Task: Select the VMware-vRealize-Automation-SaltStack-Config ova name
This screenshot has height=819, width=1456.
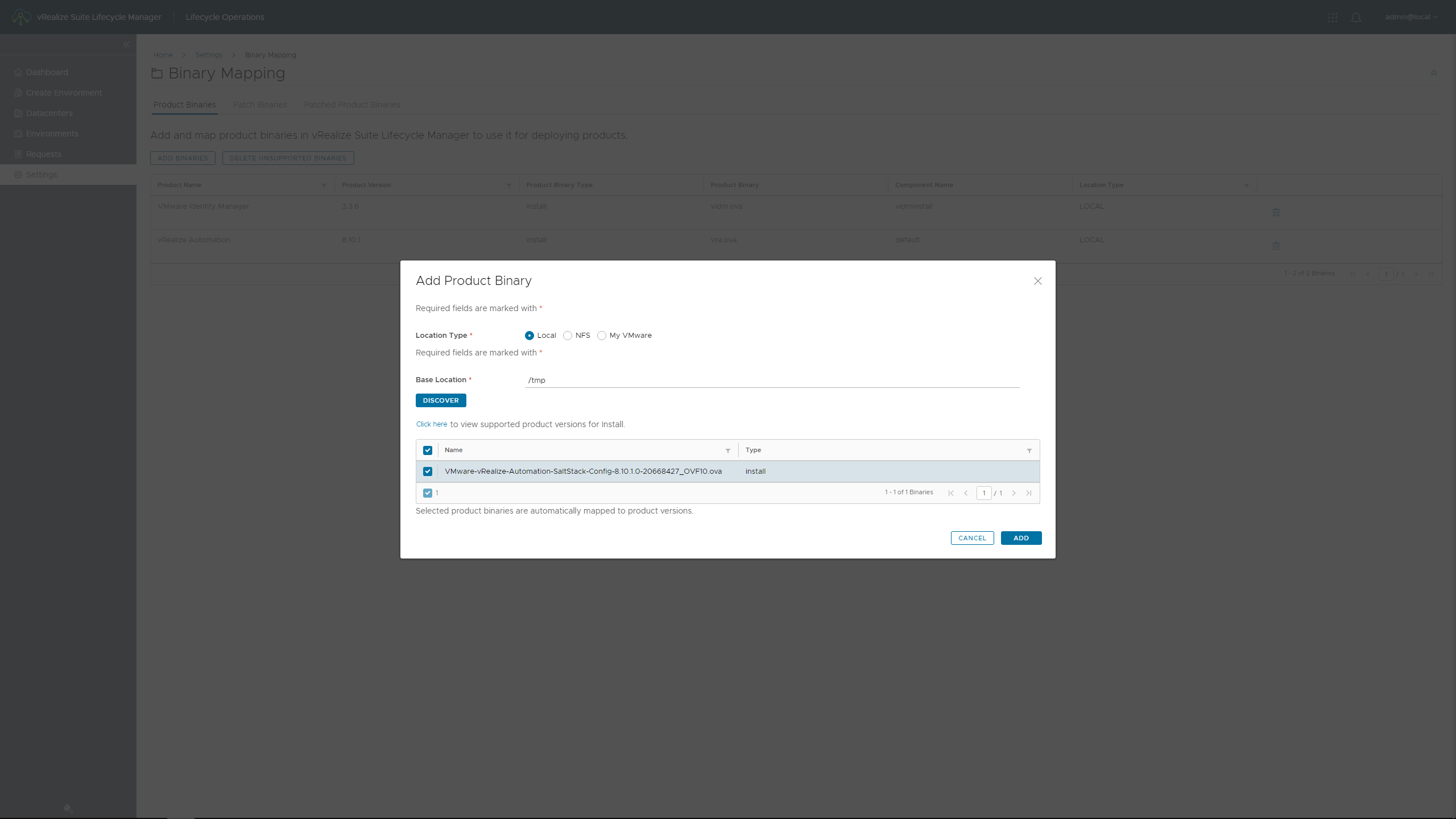Action: [x=583, y=471]
